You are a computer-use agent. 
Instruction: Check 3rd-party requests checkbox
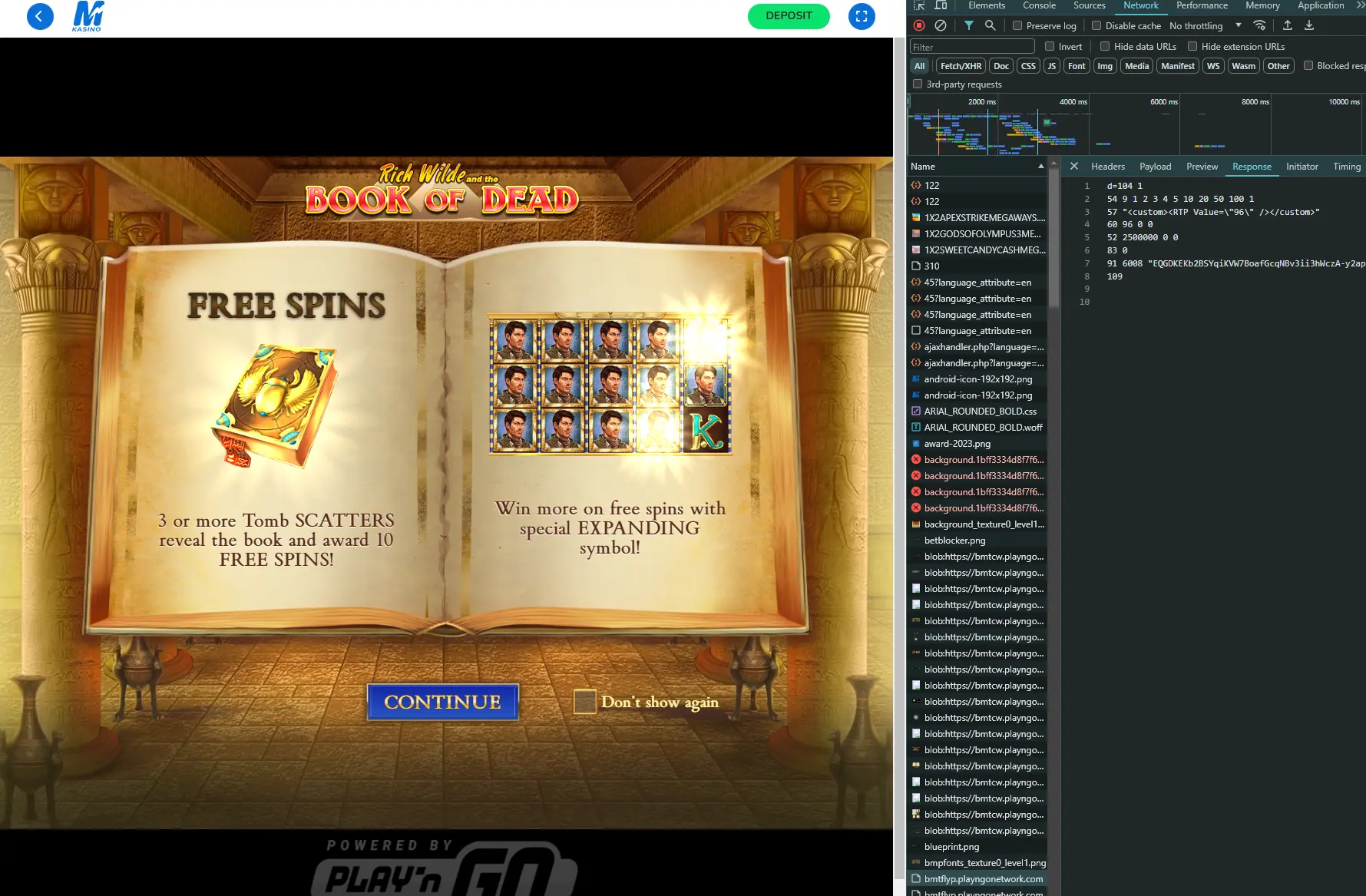(918, 84)
